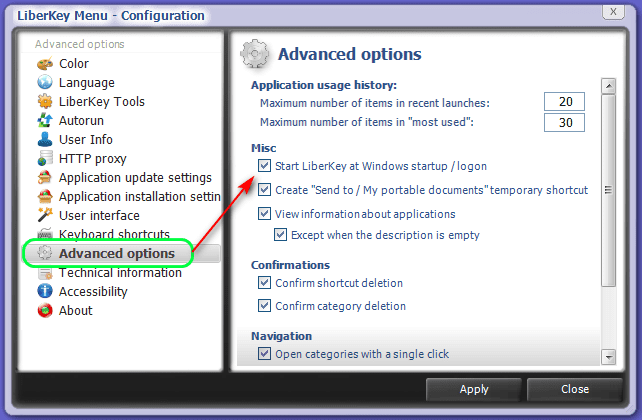The width and height of the screenshot is (642, 420).
Task: Click the Apply button
Action: click(x=474, y=389)
